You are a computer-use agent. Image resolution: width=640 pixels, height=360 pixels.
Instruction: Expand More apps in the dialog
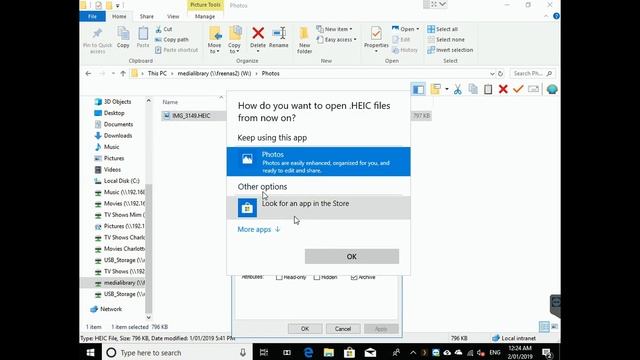point(259,229)
